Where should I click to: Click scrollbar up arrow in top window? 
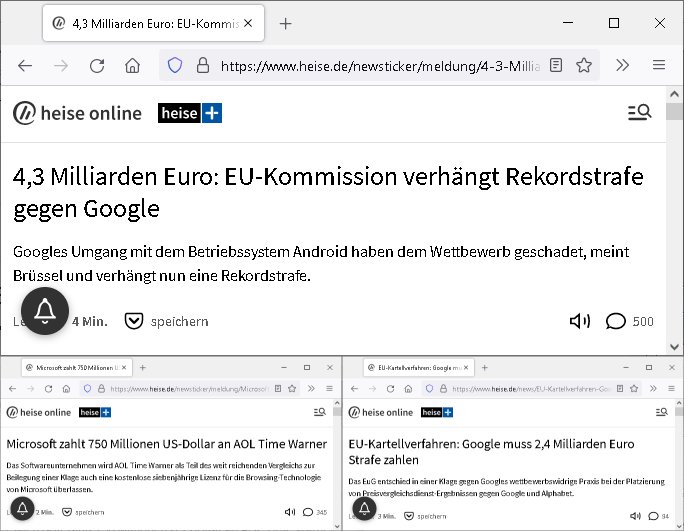point(674,94)
